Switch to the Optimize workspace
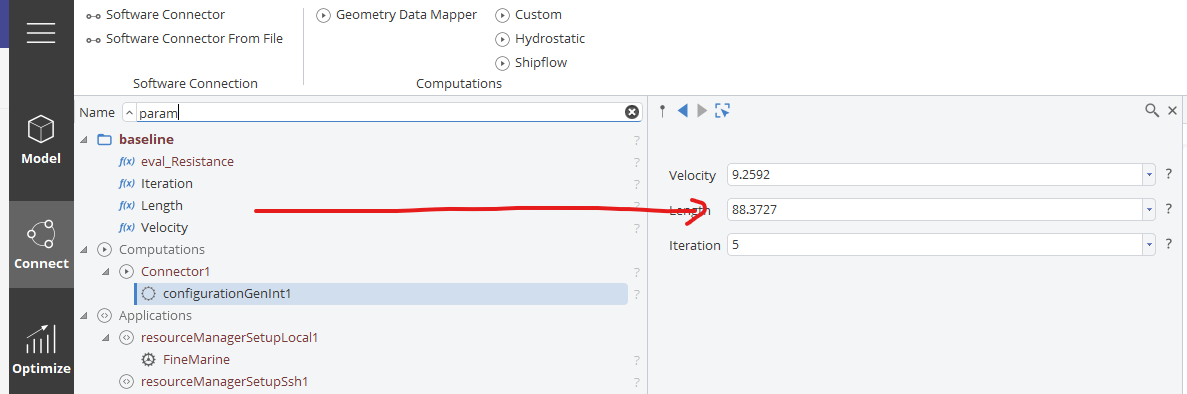 [41, 350]
